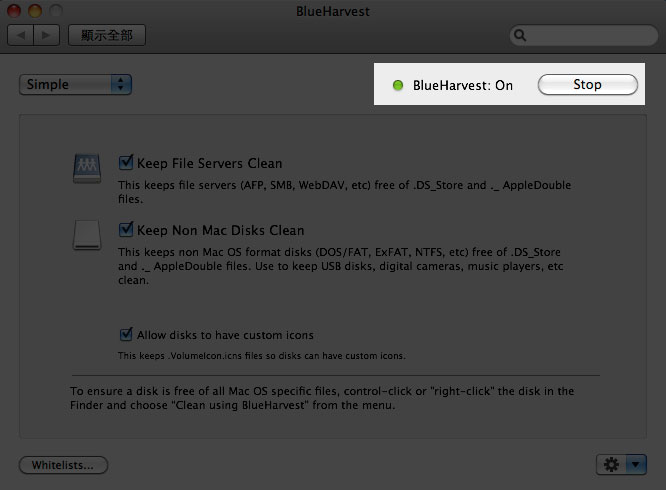Open the Whitelists dialog
This screenshot has width=666, height=490.
tap(63, 465)
